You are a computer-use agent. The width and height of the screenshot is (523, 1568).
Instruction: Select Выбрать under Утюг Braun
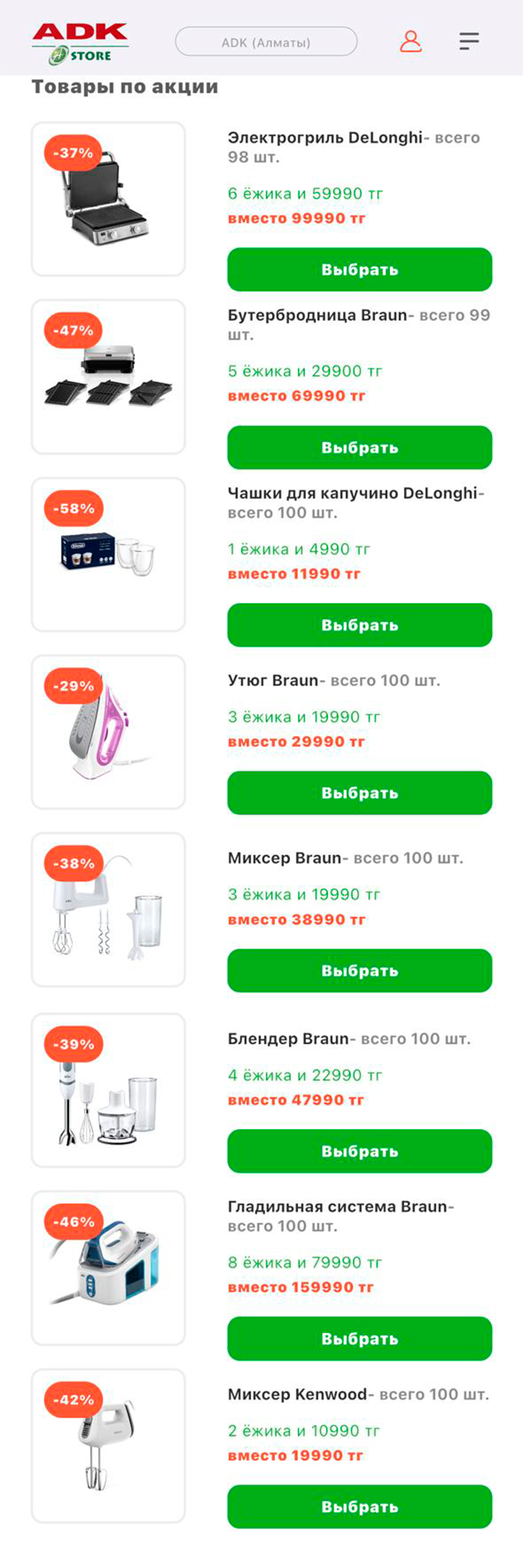tap(359, 793)
